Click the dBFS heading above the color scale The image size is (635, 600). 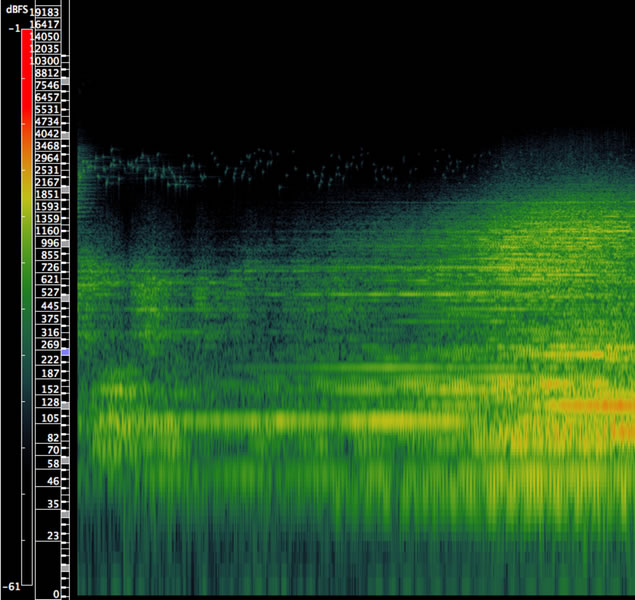[x=16, y=9]
